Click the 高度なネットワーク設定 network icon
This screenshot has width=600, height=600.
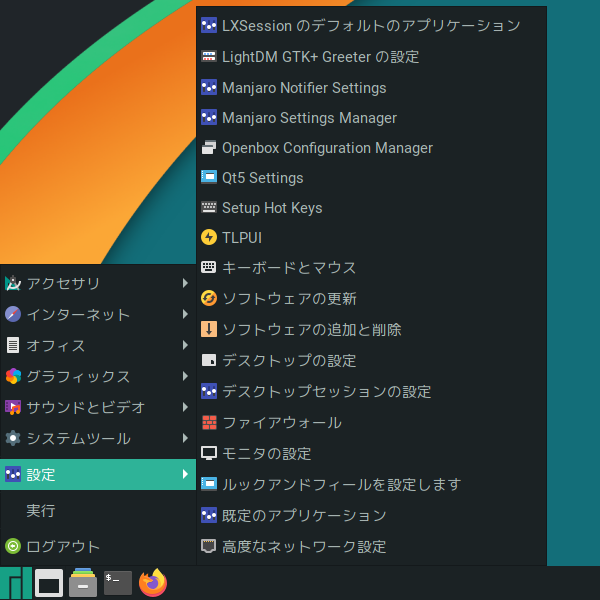point(209,546)
